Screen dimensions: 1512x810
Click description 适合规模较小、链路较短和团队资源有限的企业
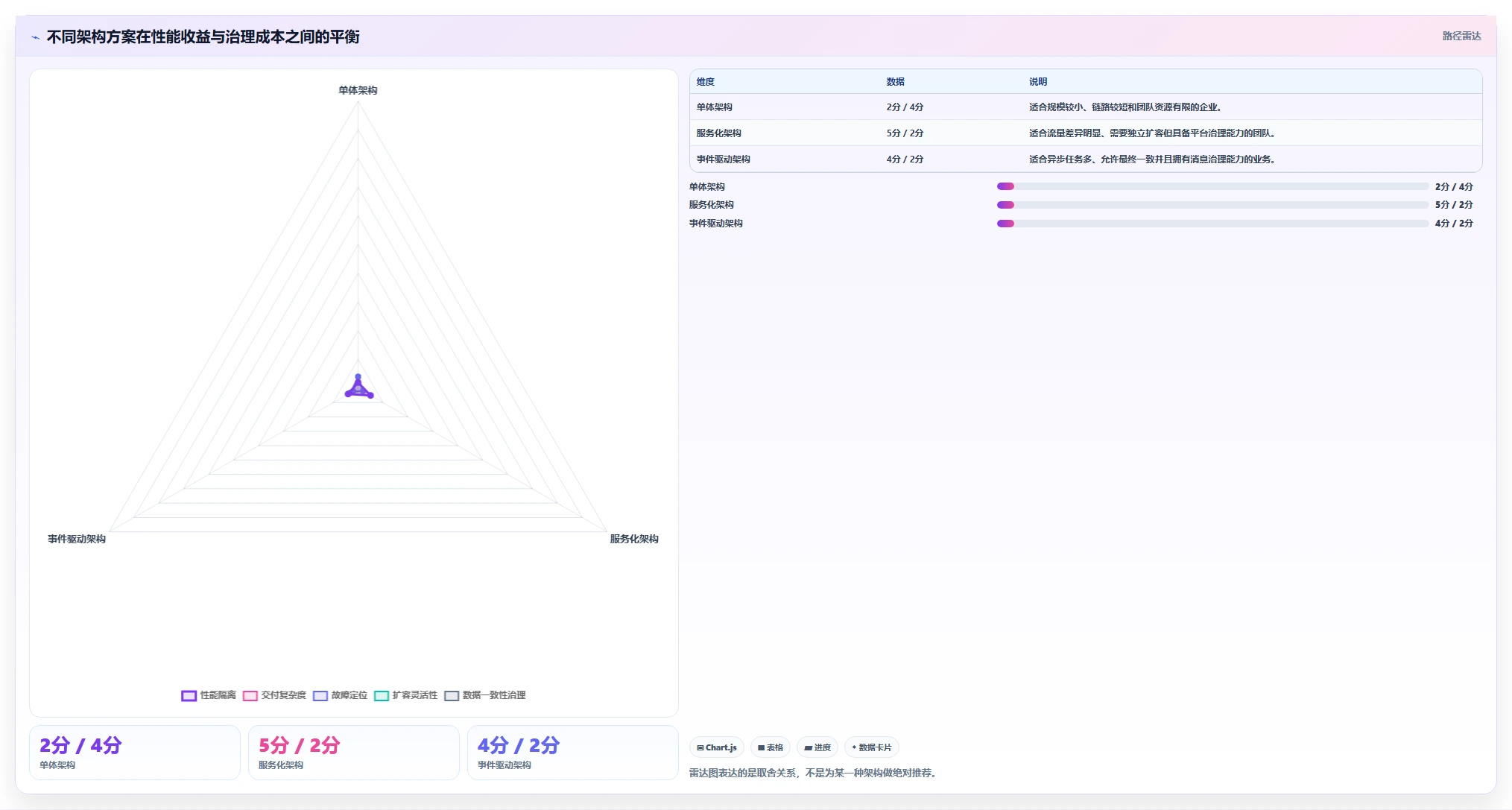(x=1125, y=107)
